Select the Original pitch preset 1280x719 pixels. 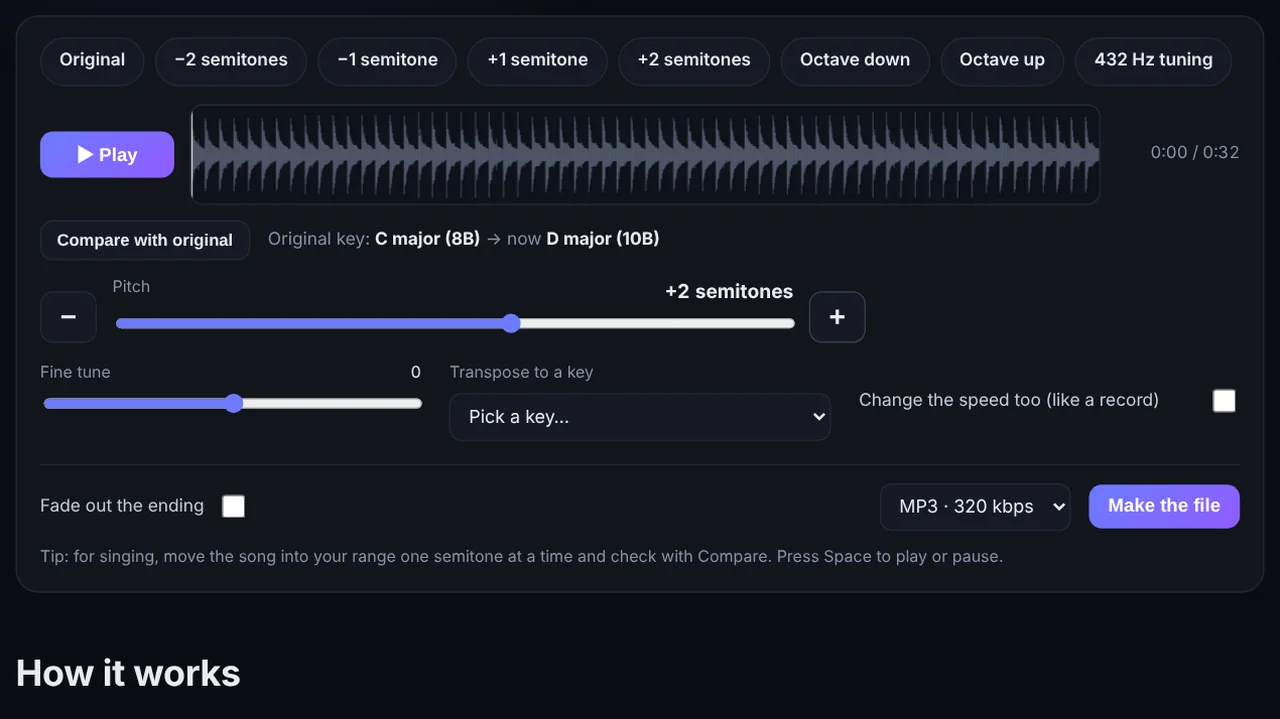pyautogui.click(x=92, y=60)
